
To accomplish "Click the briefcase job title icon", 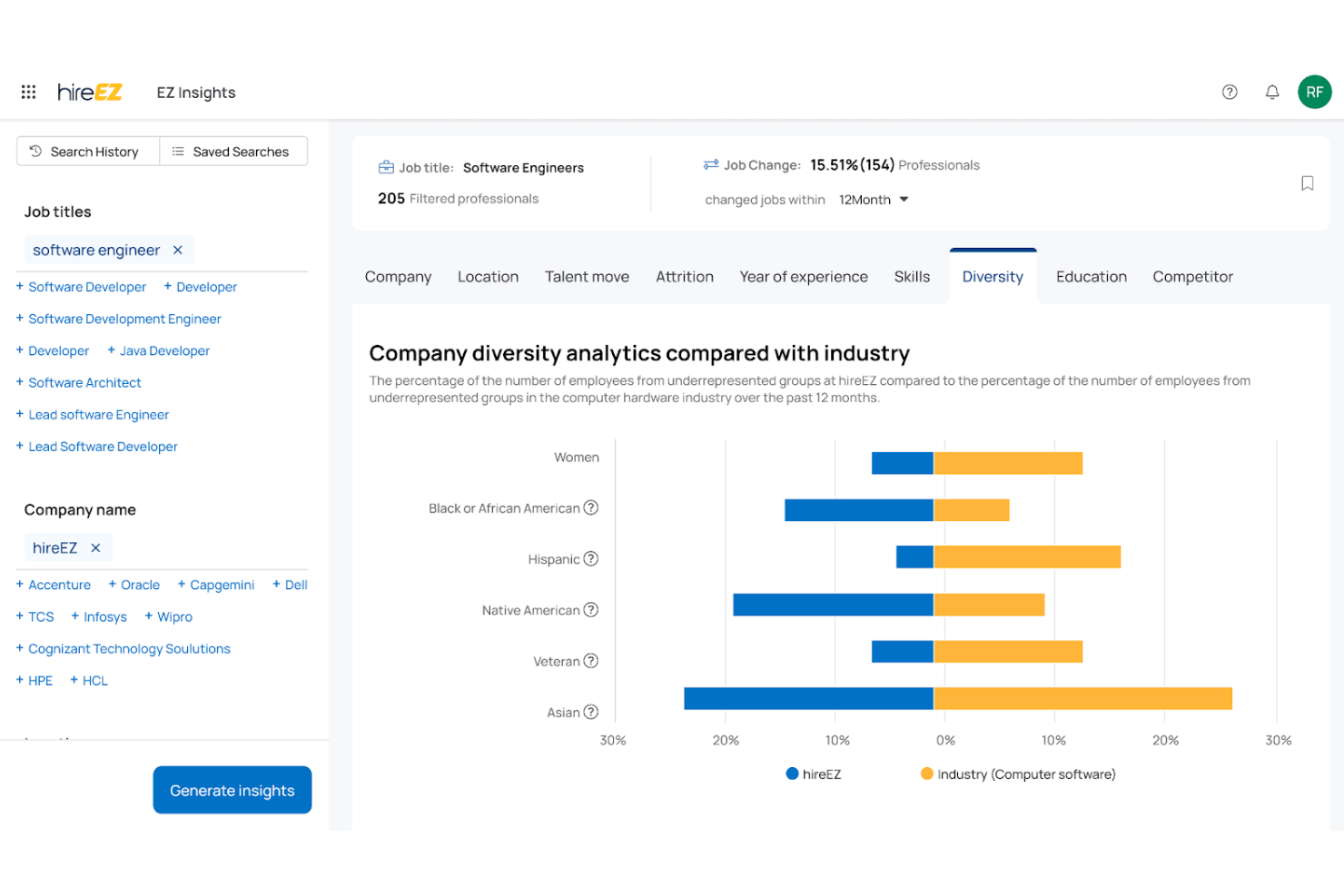I will (x=386, y=167).
